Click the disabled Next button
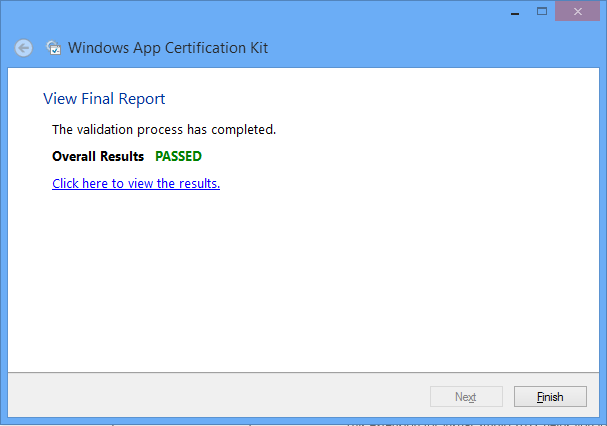607x426 pixels. point(466,397)
